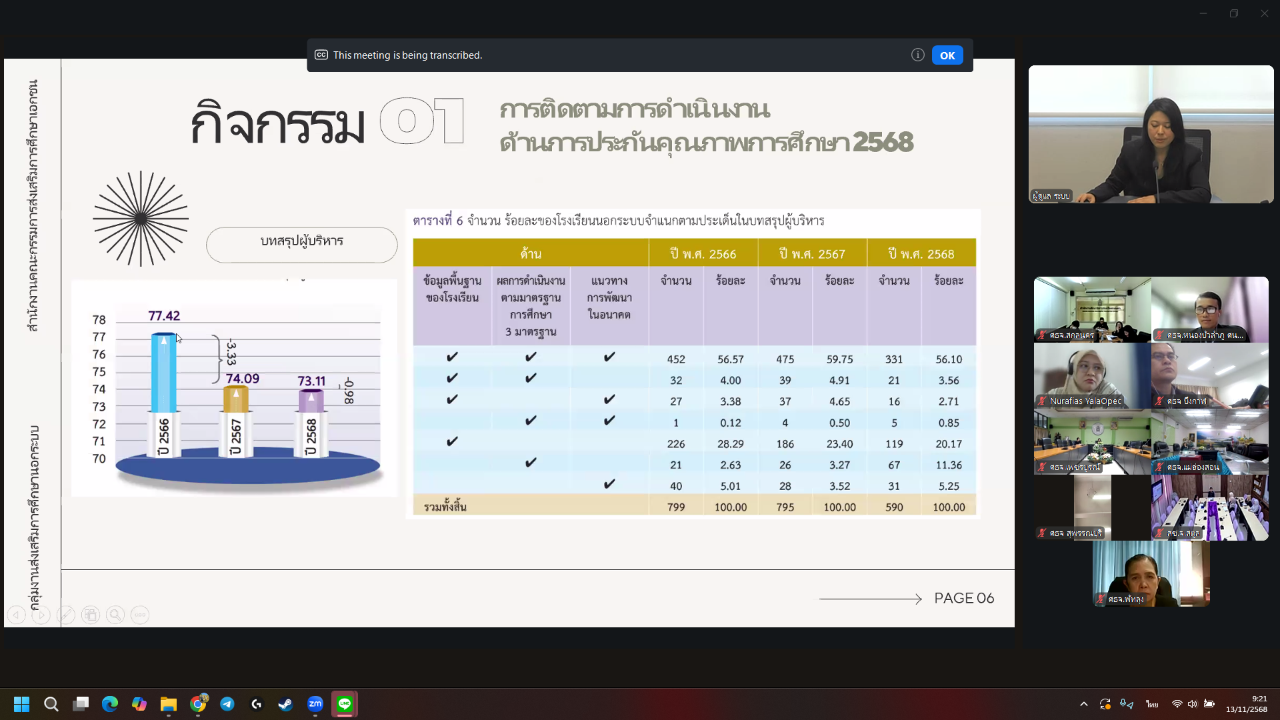Open the slideshow more options button

(140, 615)
